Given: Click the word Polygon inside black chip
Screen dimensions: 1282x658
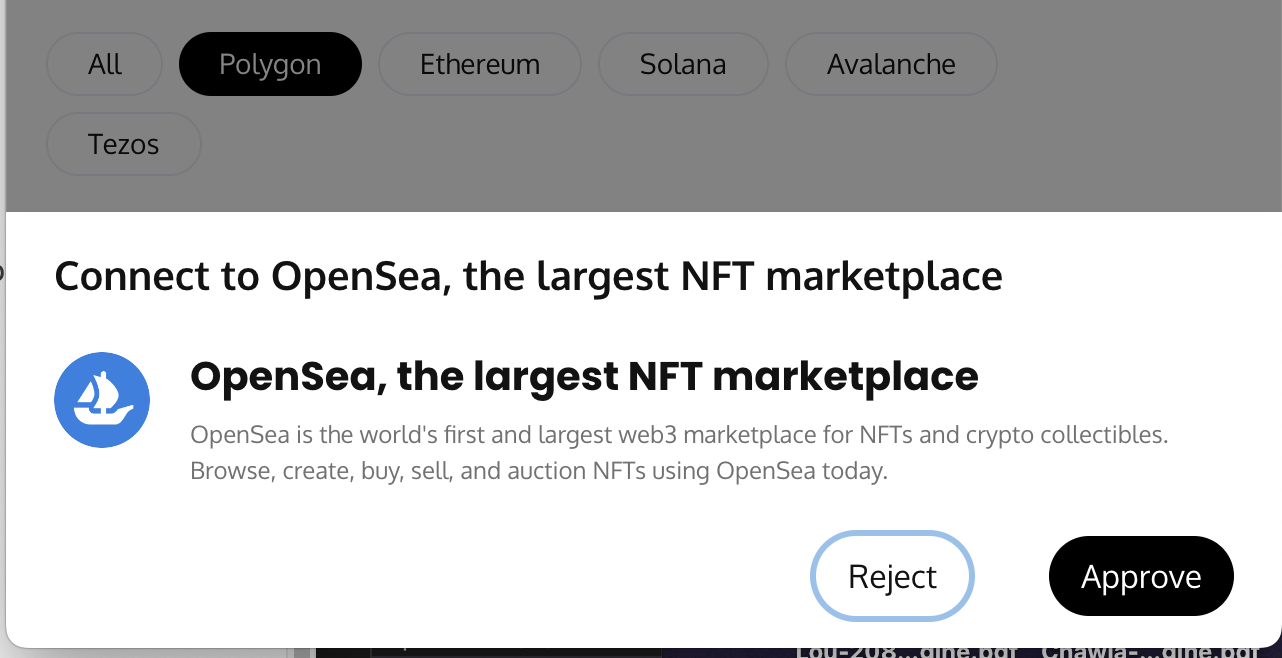Looking at the screenshot, I should pyautogui.click(x=270, y=64).
